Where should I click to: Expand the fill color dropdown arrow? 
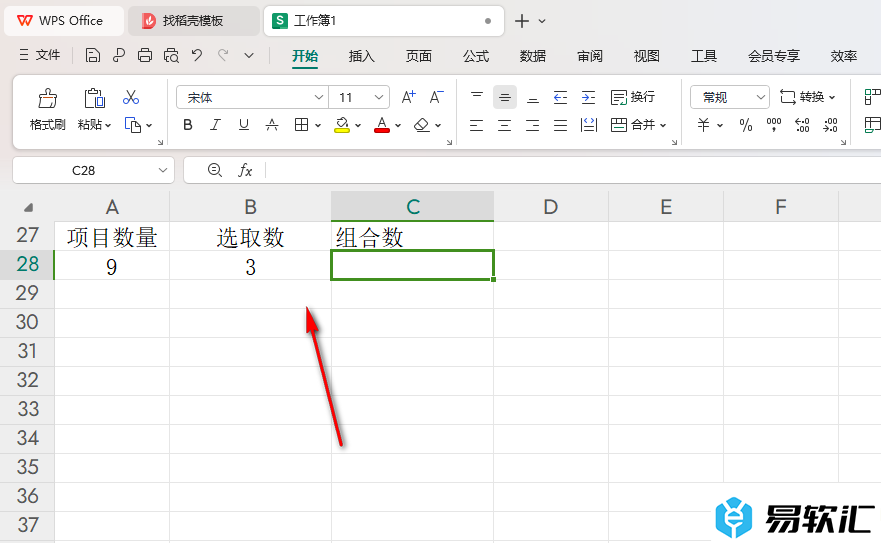point(358,125)
